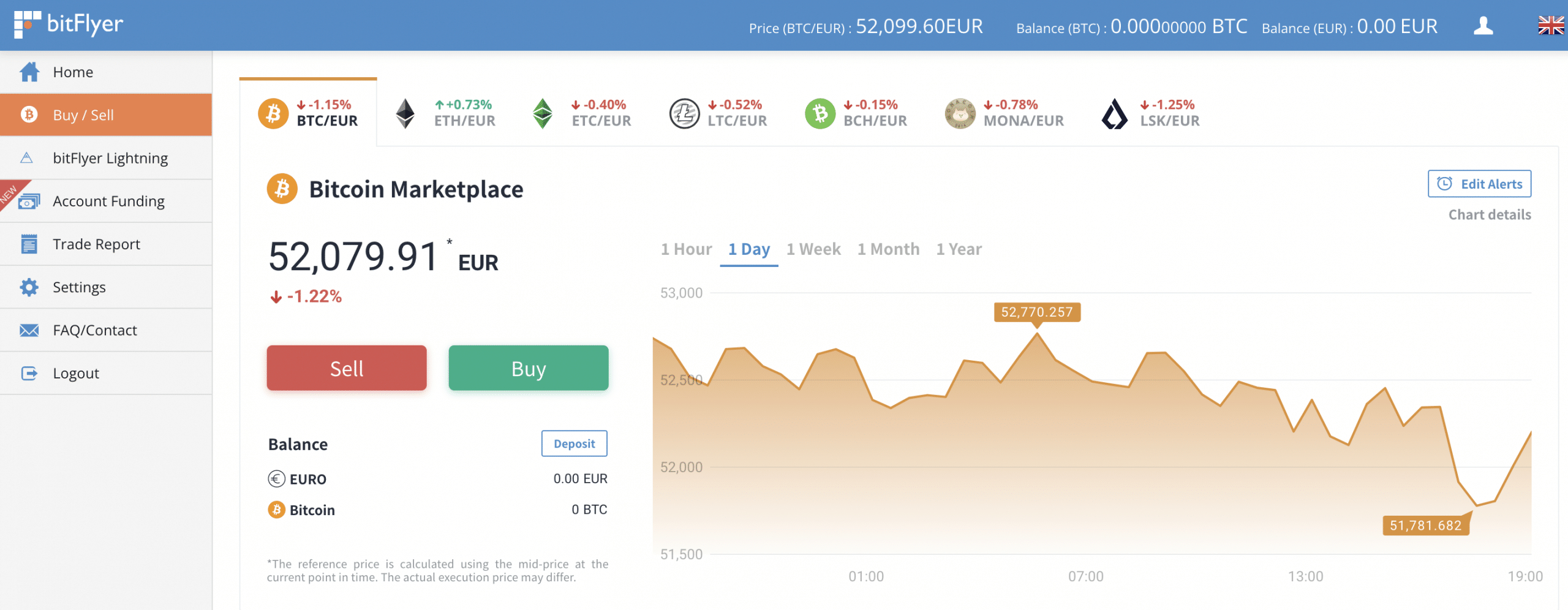1568x610 pixels.
Task: Switch to ETH/EUR market tab
Action: pyautogui.click(x=445, y=113)
